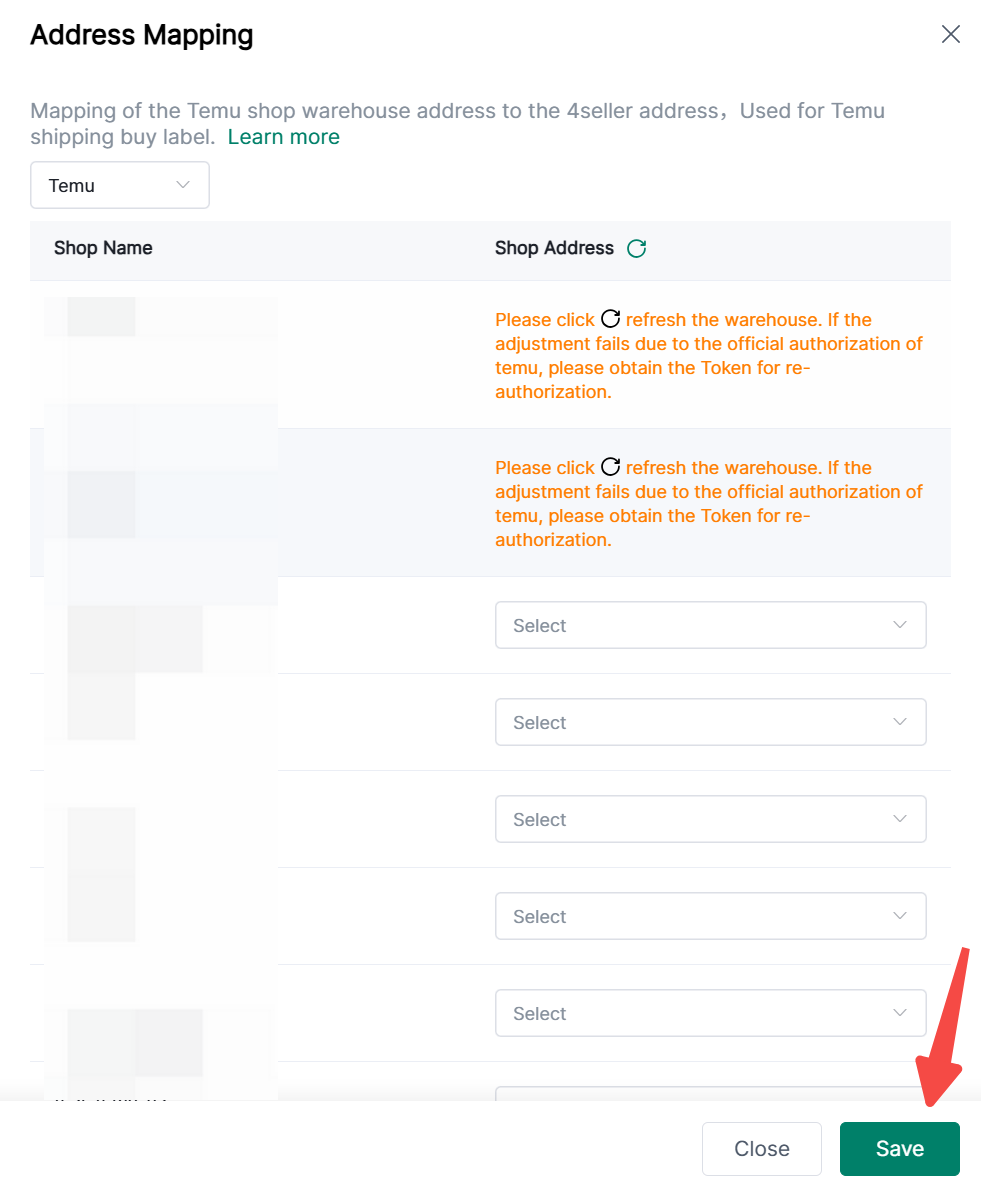
Task: Expand the second Select shop address dropdown
Action: point(710,722)
